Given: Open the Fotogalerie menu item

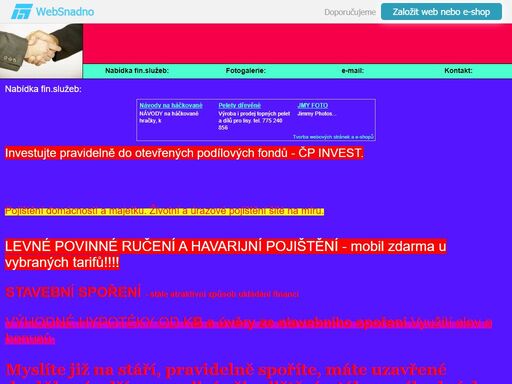Looking at the screenshot, I should coord(246,71).
